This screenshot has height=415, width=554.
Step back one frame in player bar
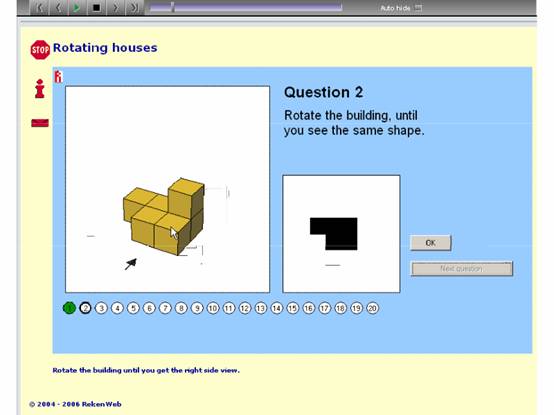(x=58, y=7)
